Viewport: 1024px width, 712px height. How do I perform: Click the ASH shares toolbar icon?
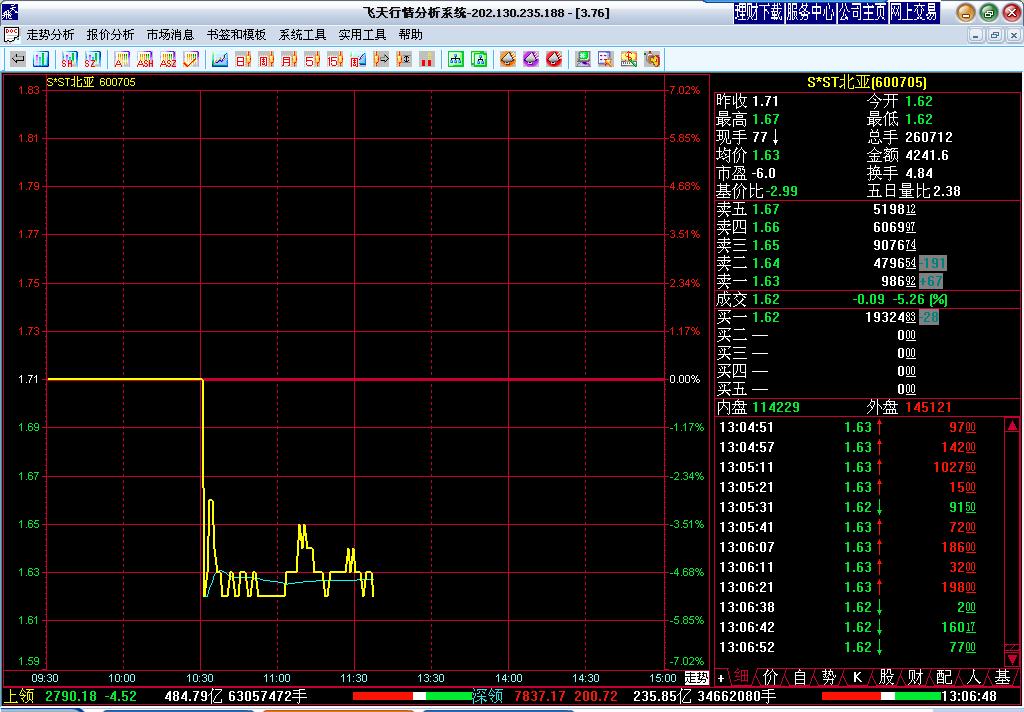(145, 59)
